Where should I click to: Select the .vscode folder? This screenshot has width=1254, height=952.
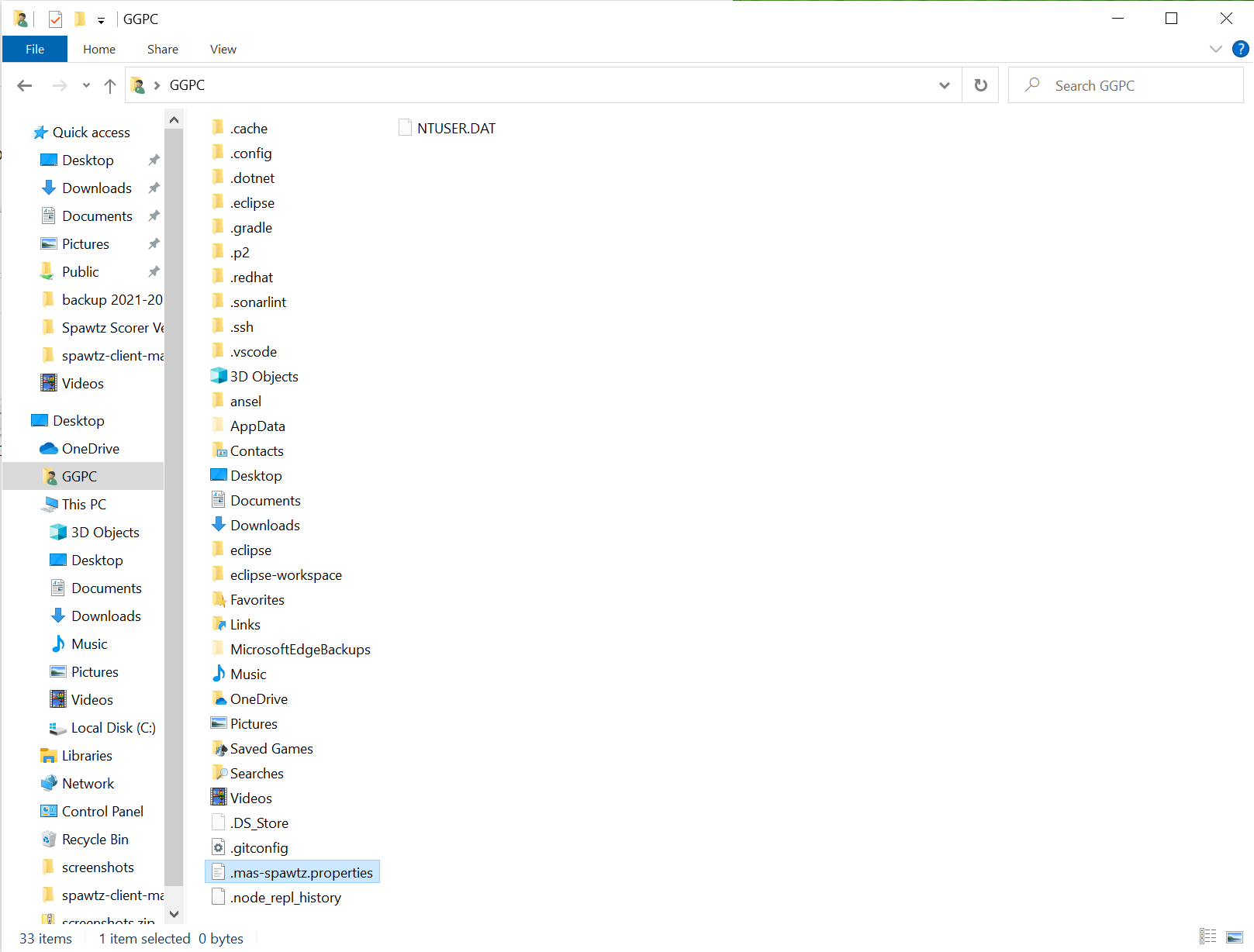244,351
